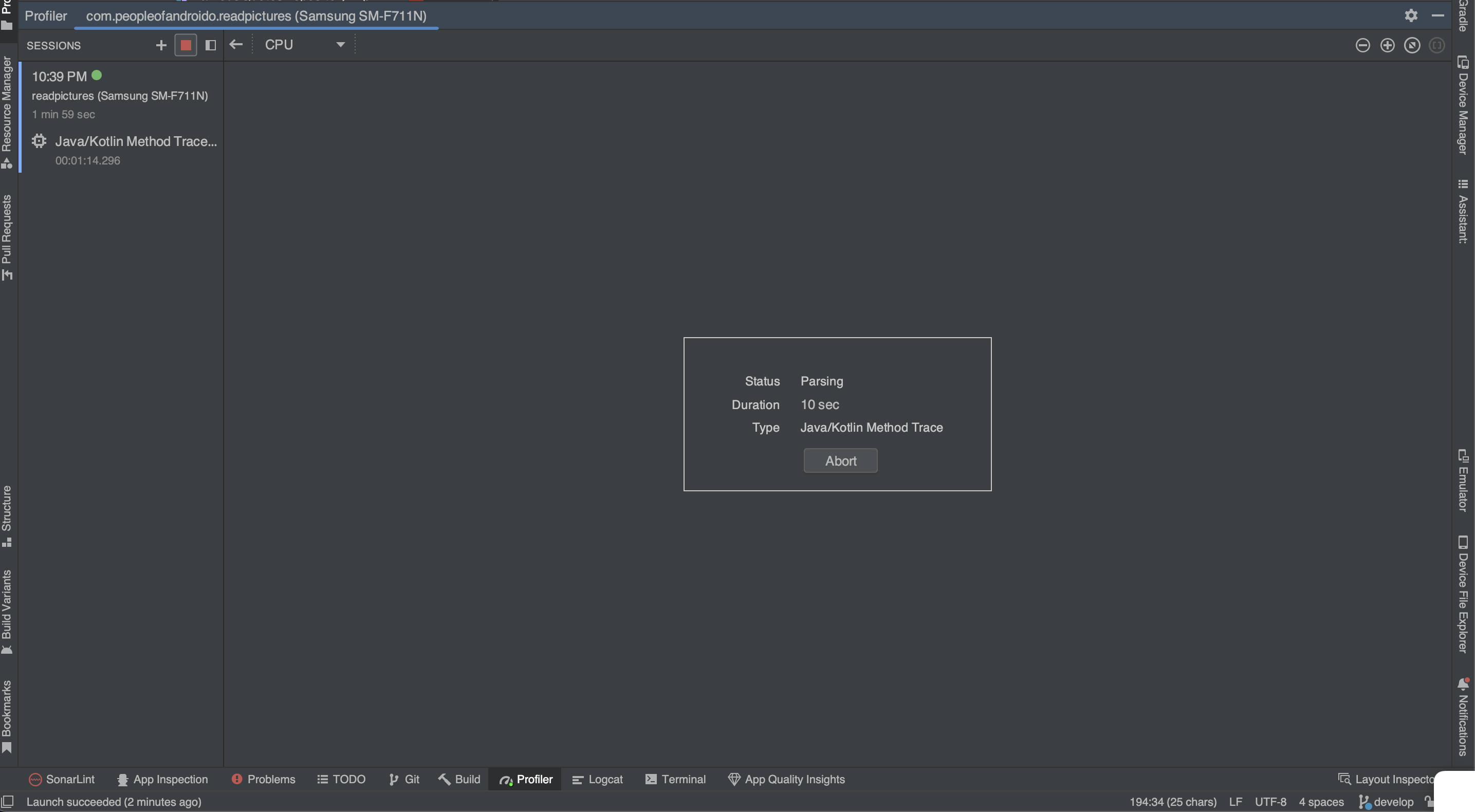
Task: Open the Logcat tool window
Action: [x=597, y=779]
